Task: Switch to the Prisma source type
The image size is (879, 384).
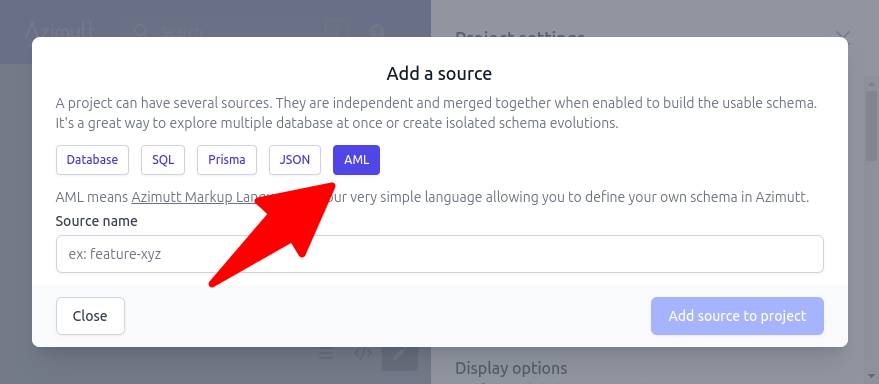Action: coord(227,160)
